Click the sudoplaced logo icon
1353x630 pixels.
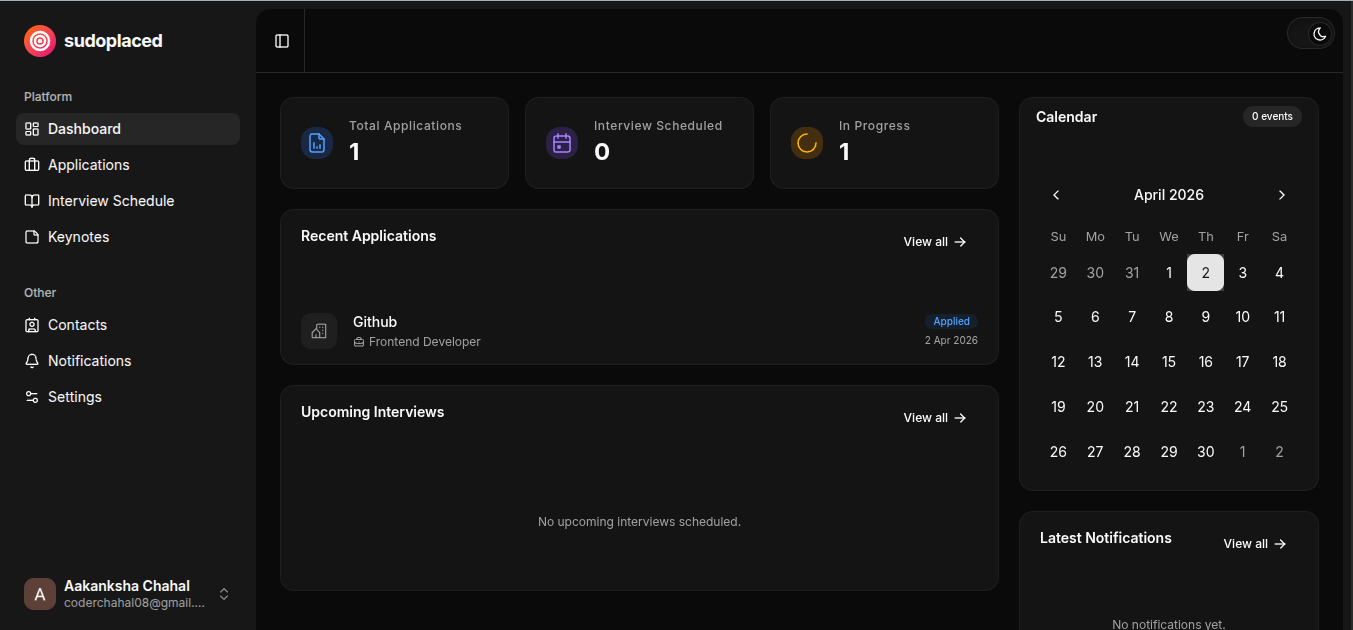[40, 41]
